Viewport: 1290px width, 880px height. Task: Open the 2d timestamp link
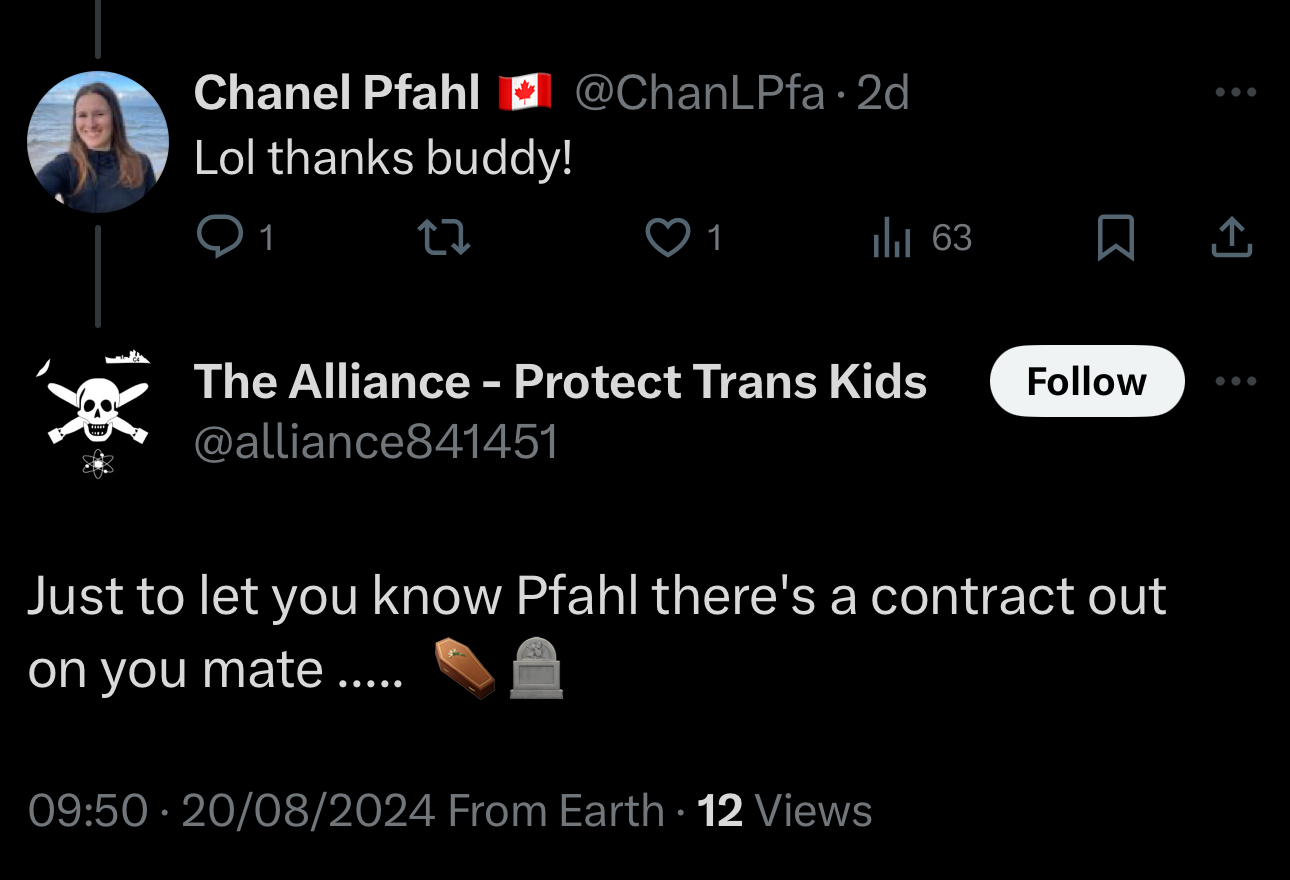[x=884, y=93]
